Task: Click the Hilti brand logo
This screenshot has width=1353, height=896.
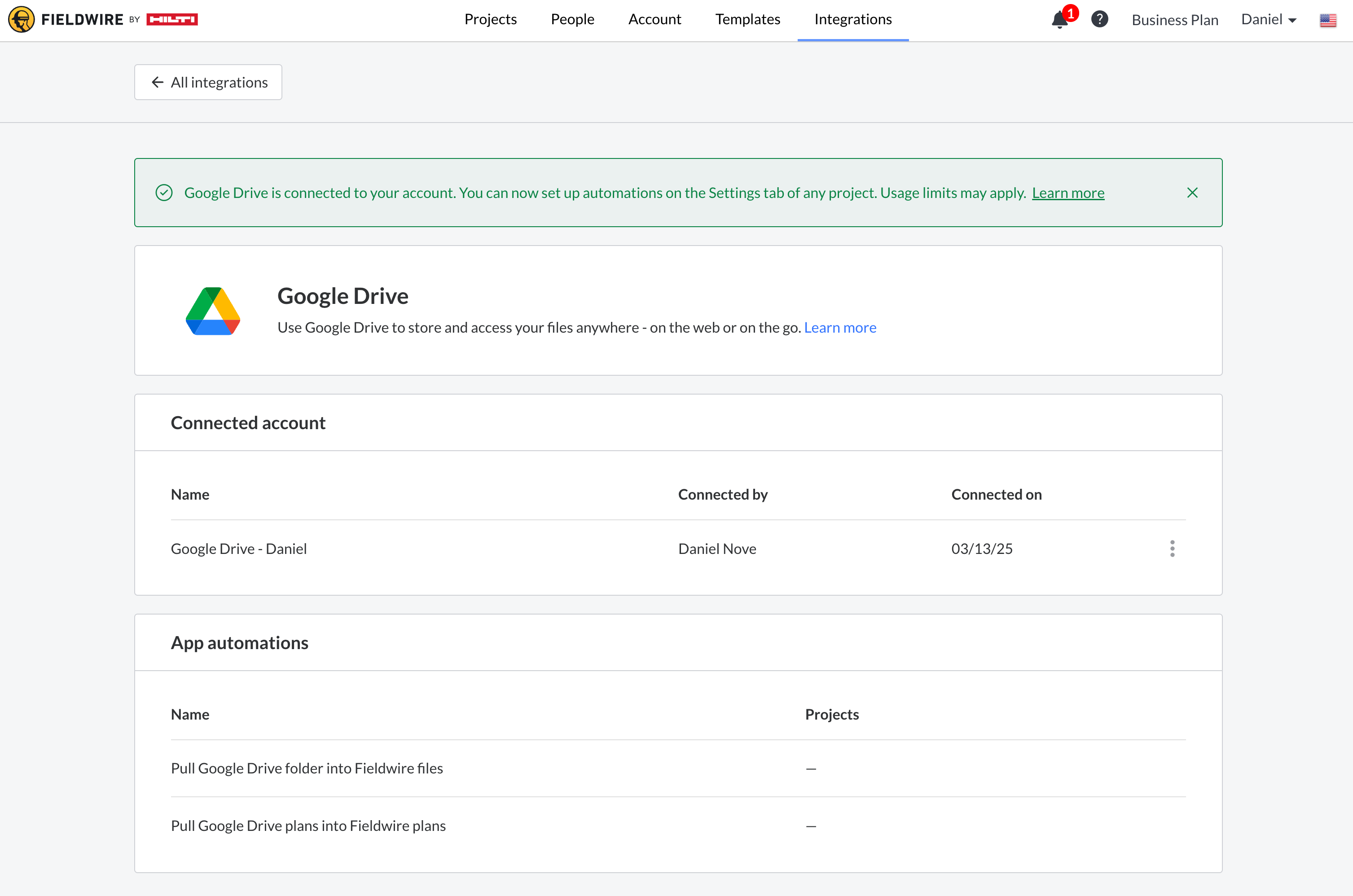Action: [172, 19]
